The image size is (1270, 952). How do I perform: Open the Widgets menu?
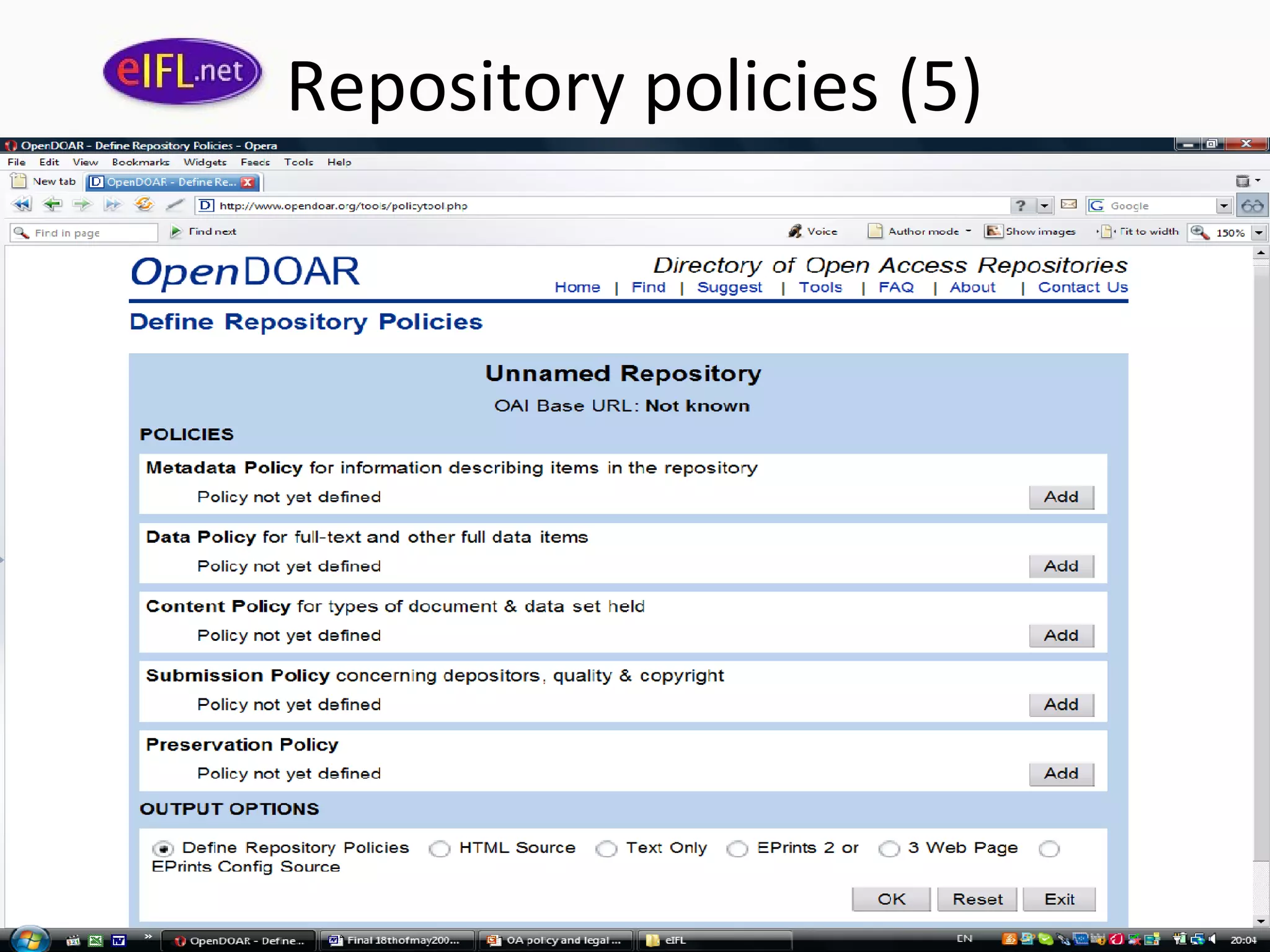point(205,162)
